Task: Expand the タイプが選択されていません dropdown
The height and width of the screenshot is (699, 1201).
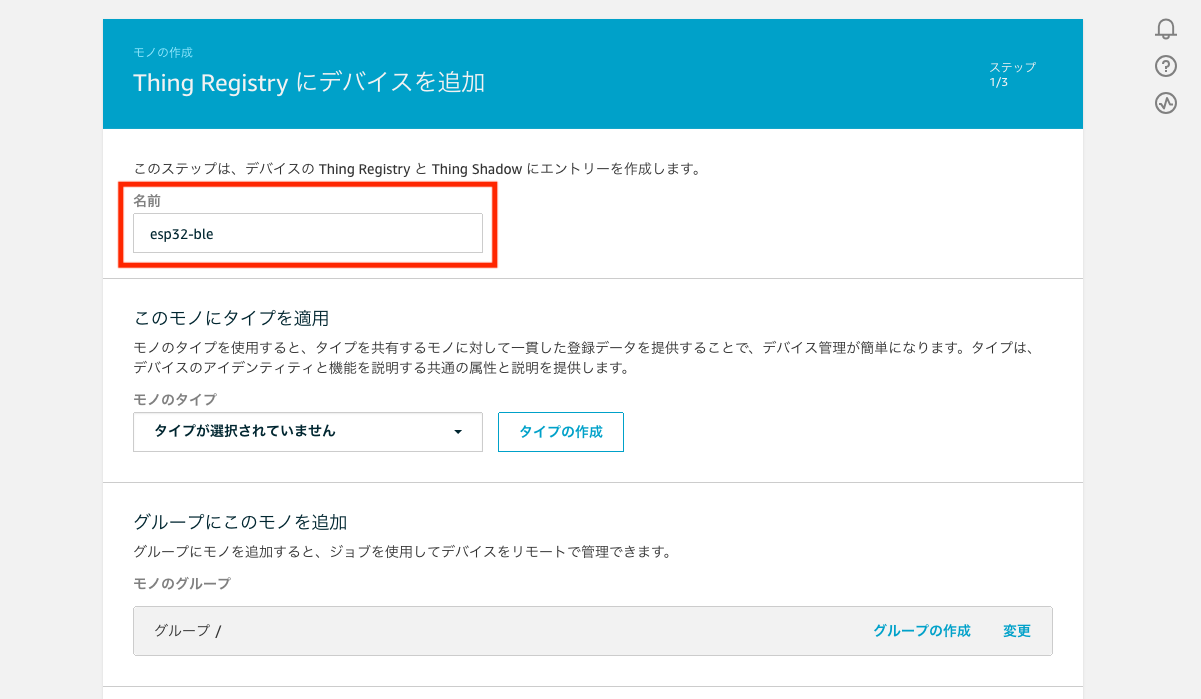Action: (307, 432)
